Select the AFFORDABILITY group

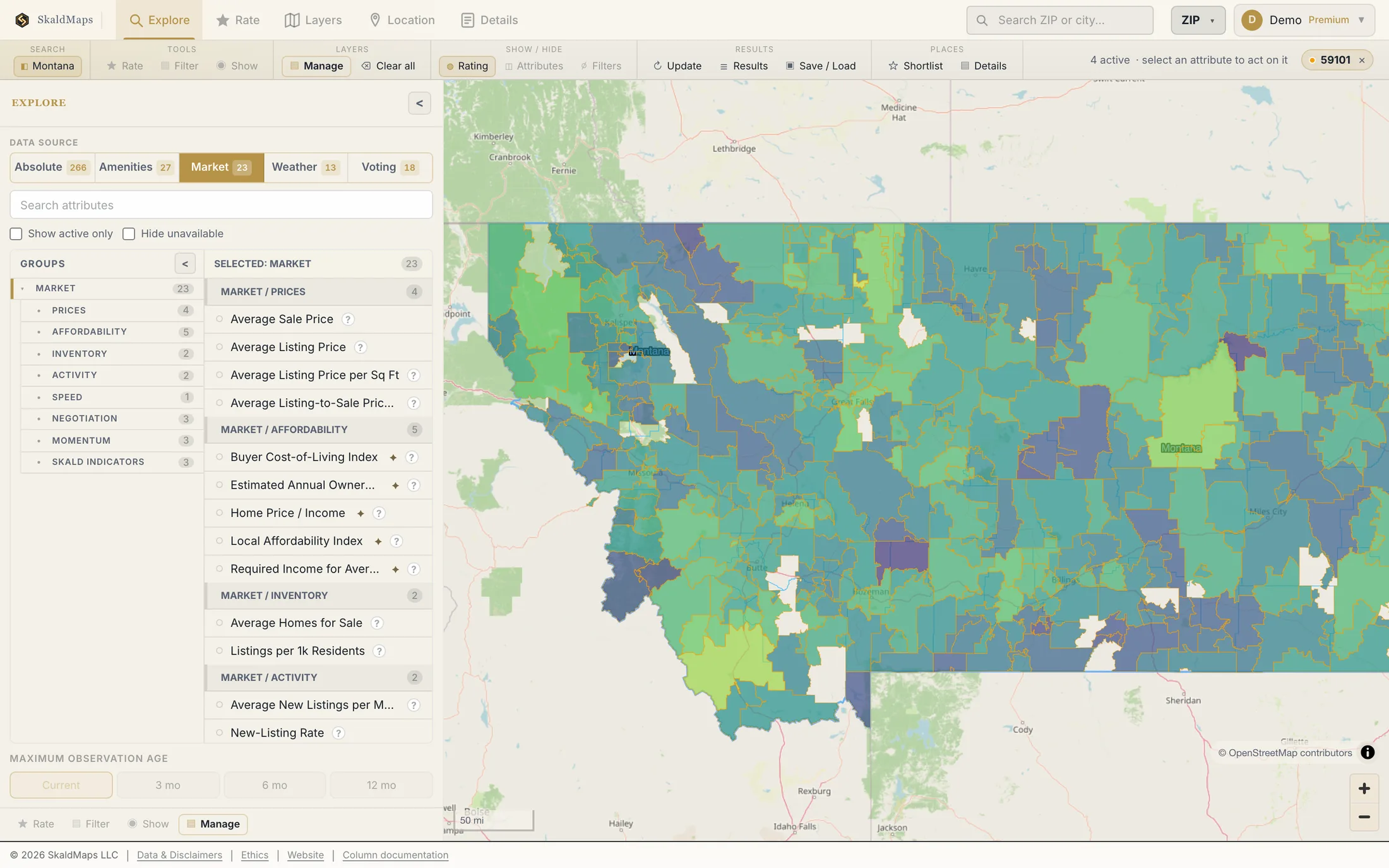click(112, 332)
